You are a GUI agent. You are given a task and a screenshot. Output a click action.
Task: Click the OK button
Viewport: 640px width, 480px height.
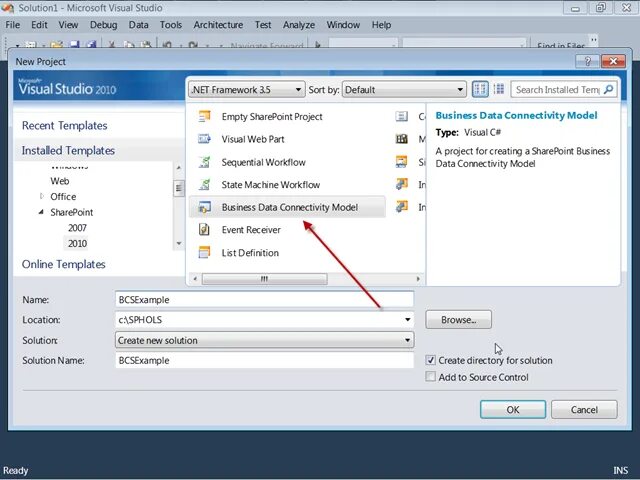tap(513, 409)
